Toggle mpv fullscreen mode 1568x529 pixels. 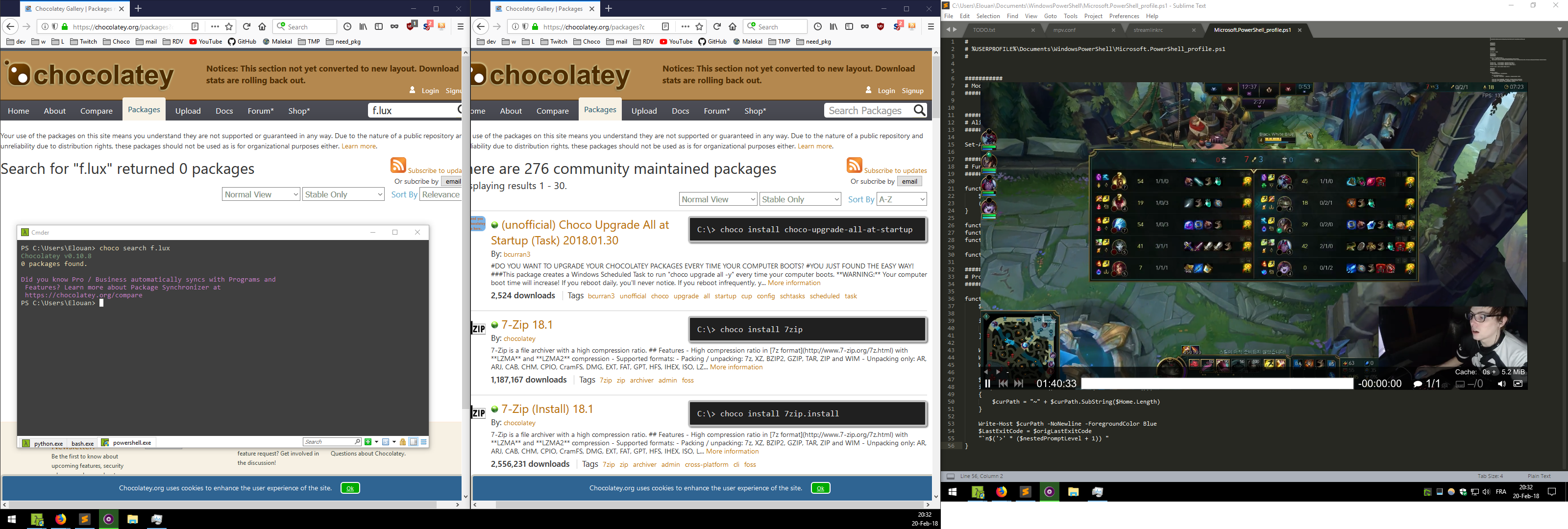1518,384
